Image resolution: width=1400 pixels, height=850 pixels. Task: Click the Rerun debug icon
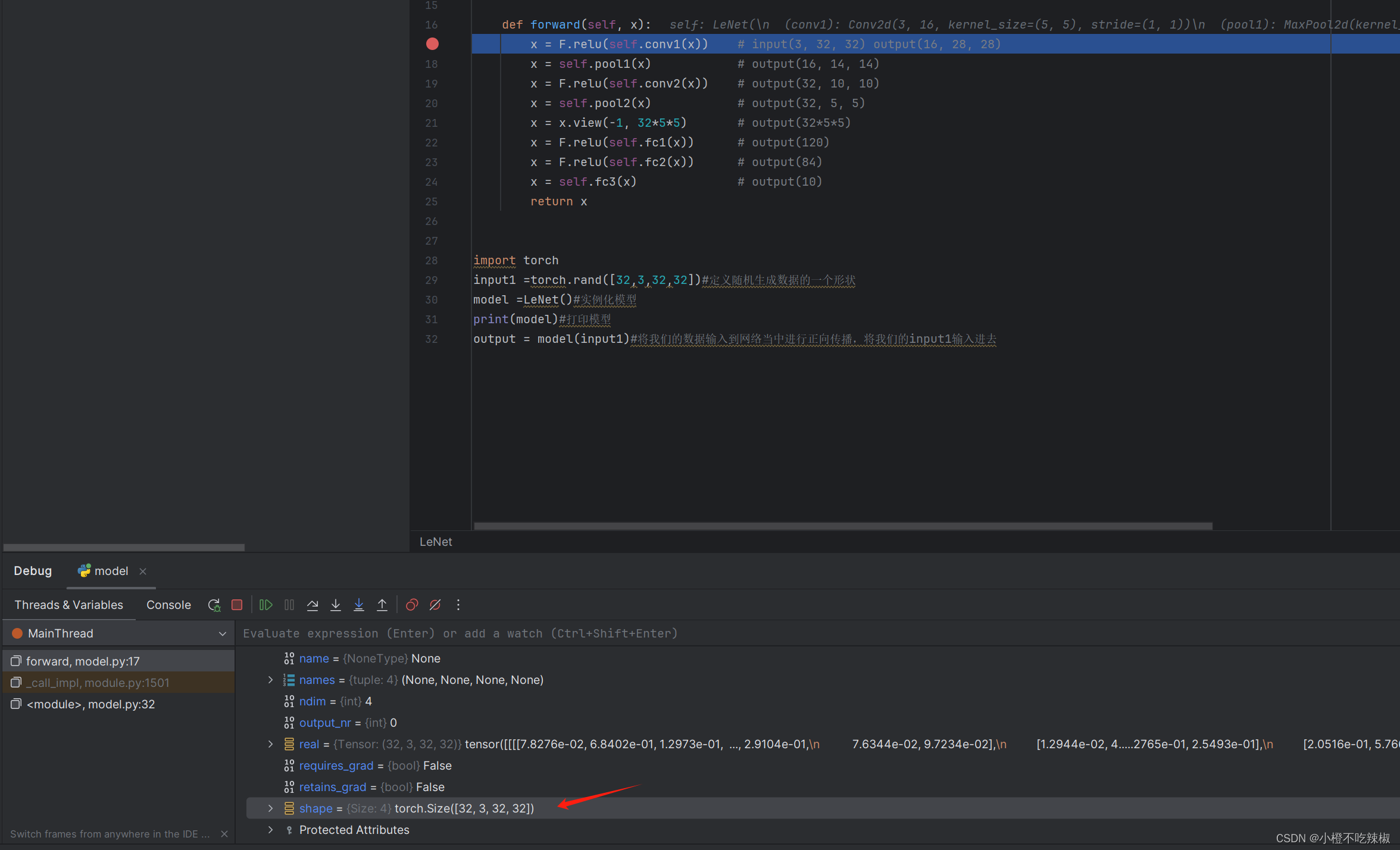pos(214,605)
